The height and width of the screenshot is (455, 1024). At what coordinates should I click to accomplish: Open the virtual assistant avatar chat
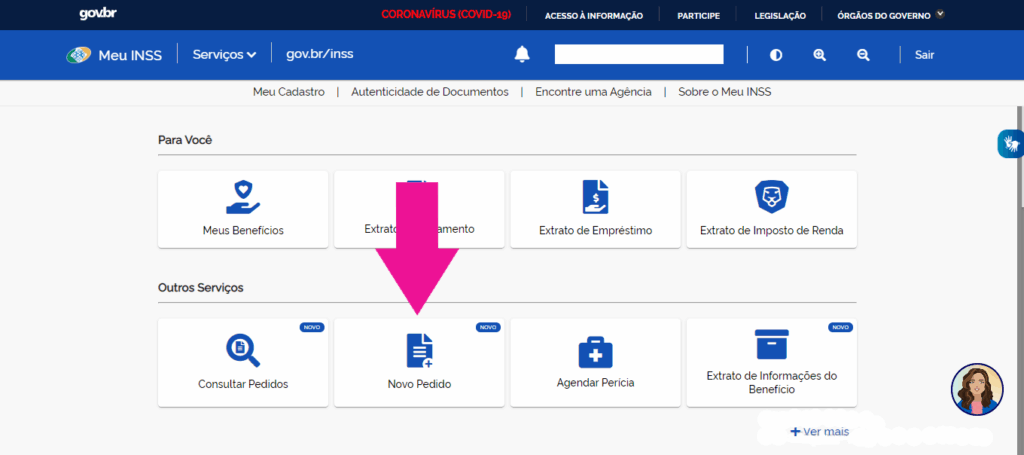pos(977,390)
